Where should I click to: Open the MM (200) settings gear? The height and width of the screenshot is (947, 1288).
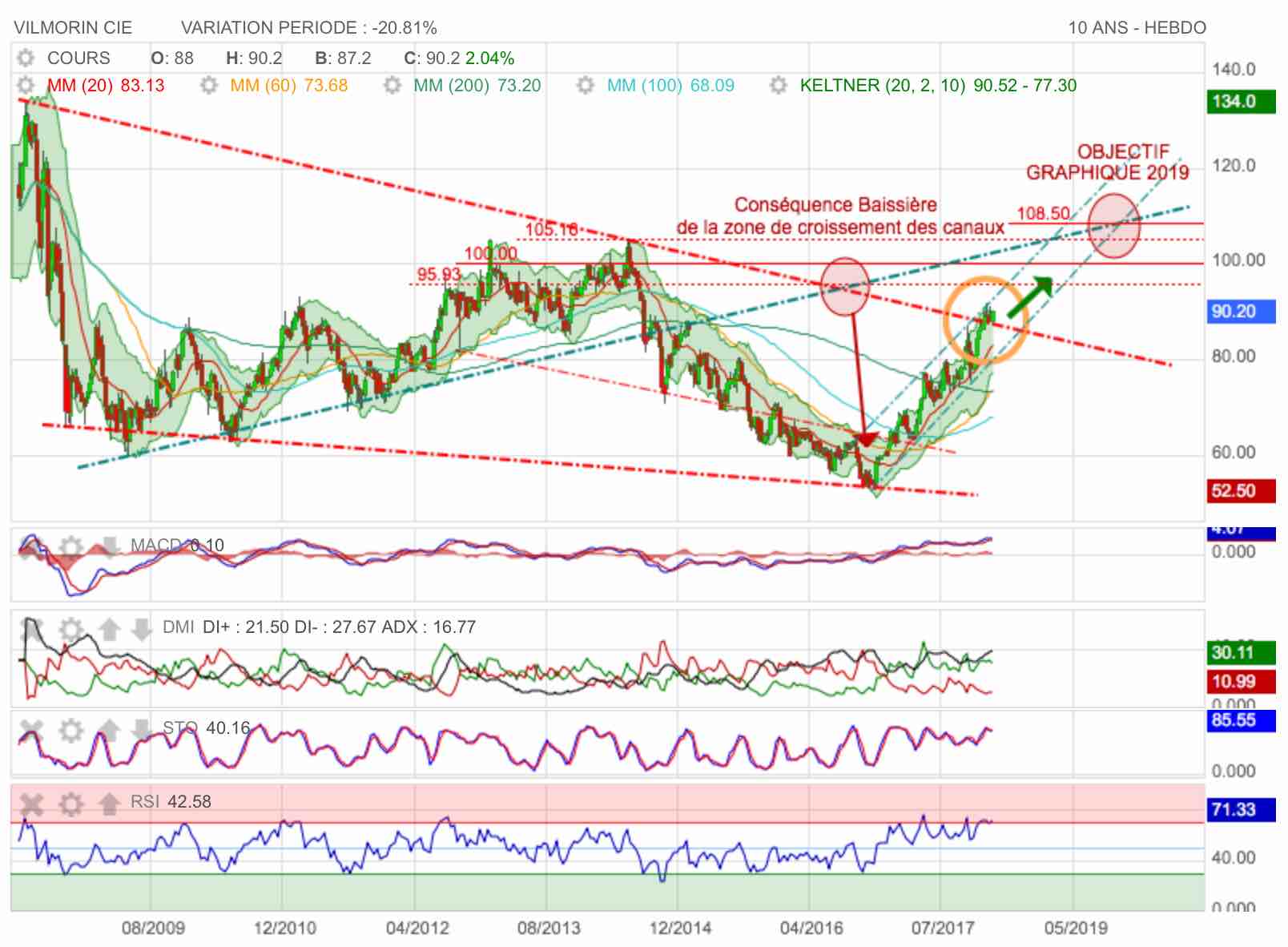[392, 85]
